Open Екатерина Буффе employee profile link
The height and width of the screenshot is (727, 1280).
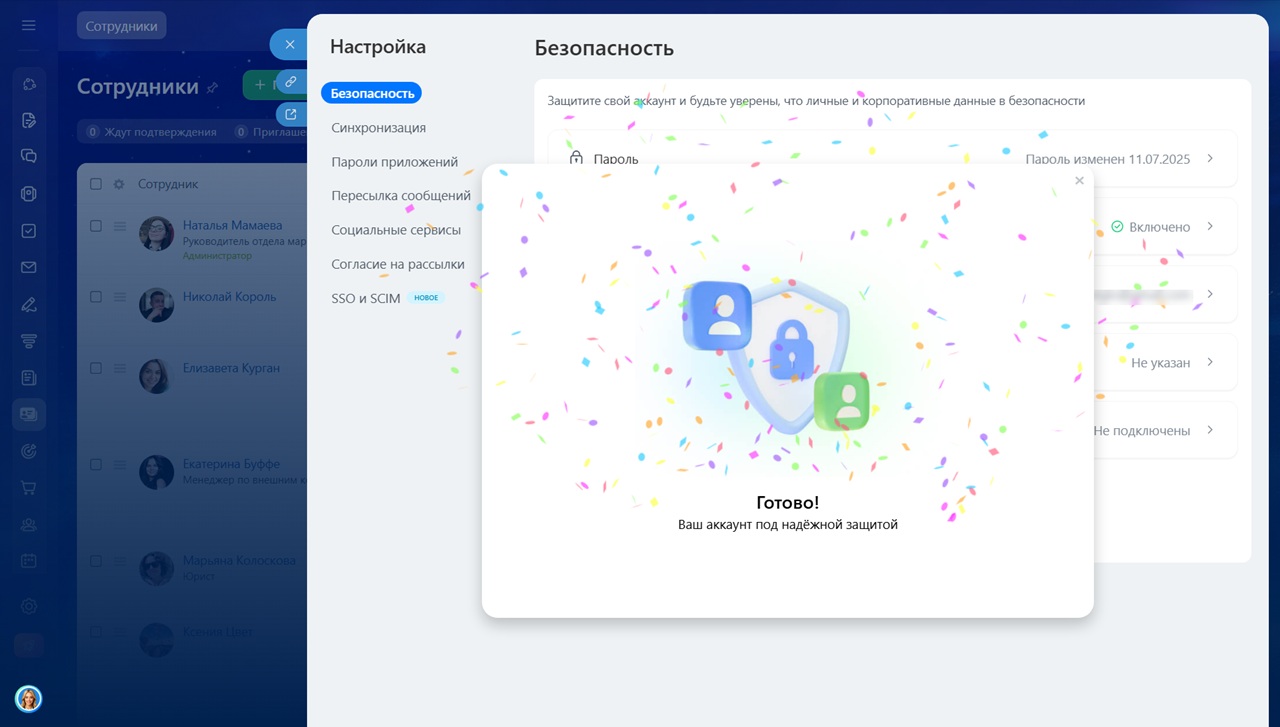[x=231, y=464]
